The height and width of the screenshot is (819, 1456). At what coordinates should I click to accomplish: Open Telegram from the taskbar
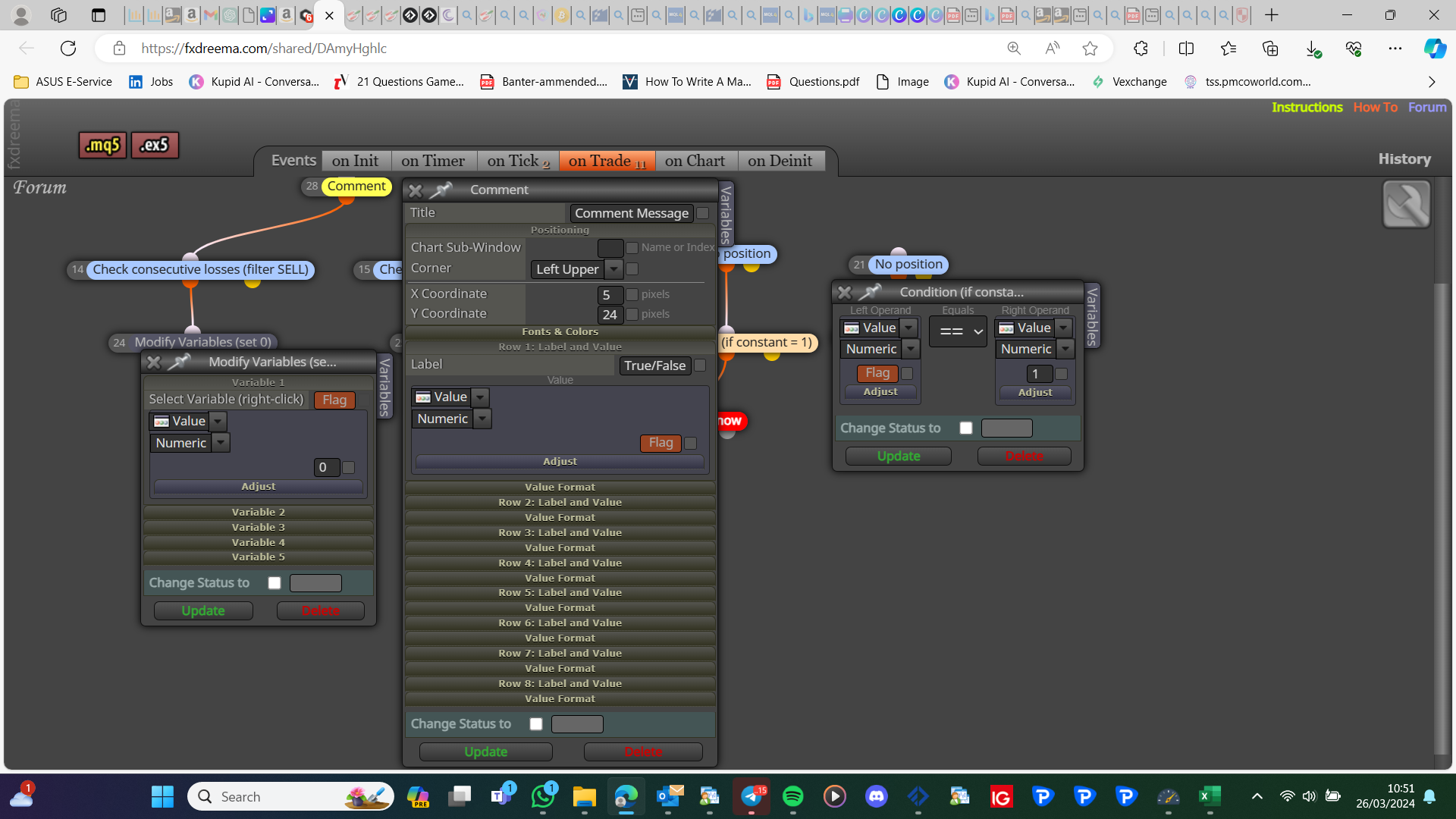pyautogui.click(x=752, y=796)
